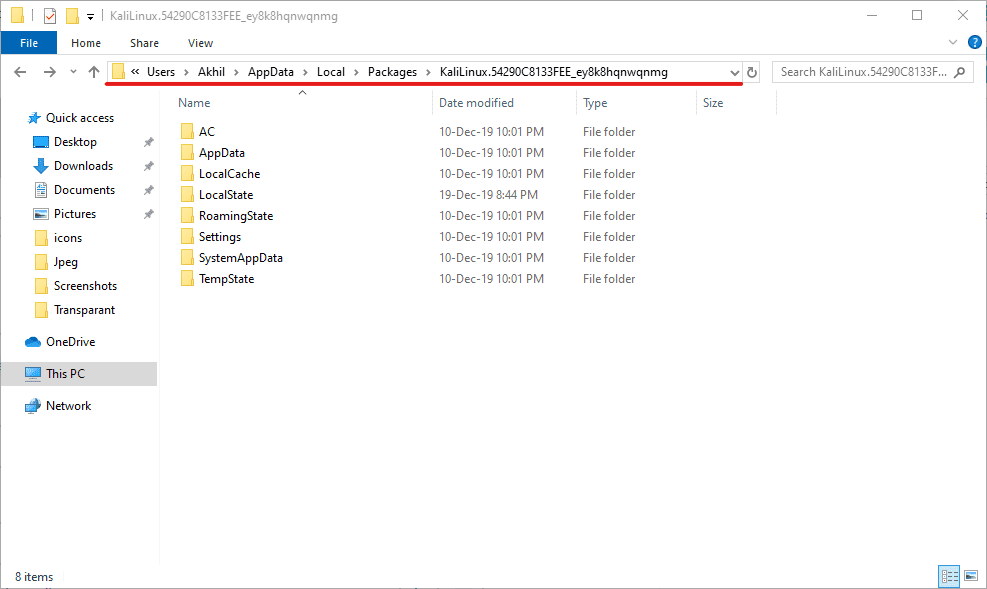The height and width of the screenshot is (589, 987).
Task: Open Screenshots folder in sidebar
Action: (x=86, y=286)
